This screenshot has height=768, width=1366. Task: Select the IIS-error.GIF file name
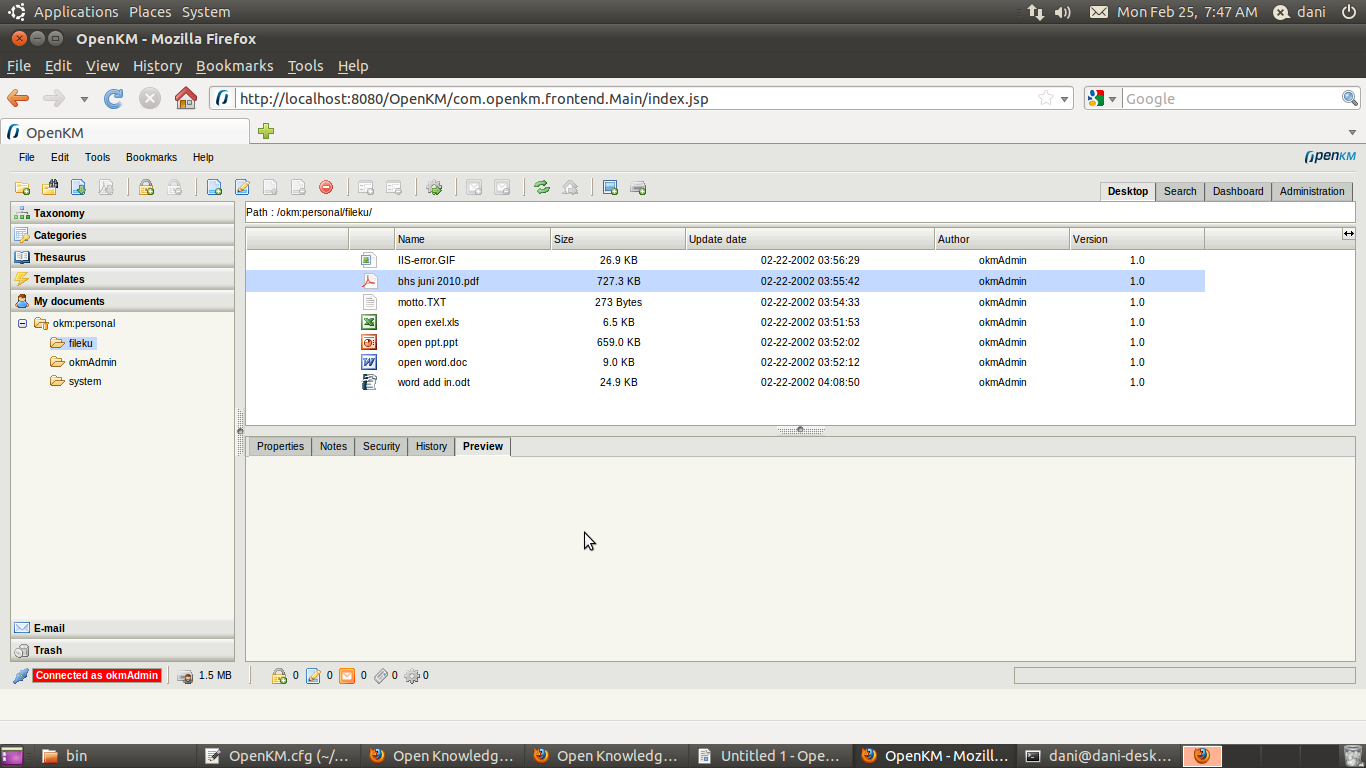[426, 260]
